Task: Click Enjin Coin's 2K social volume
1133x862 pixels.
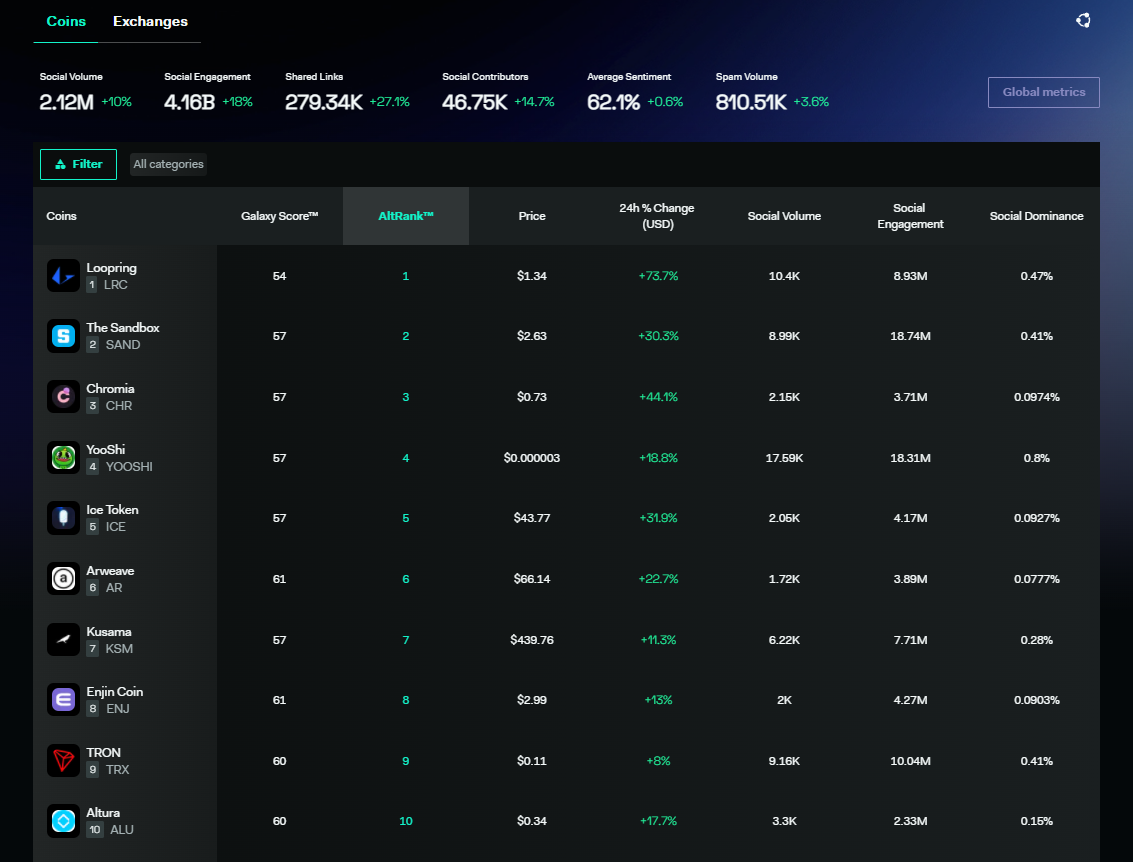Action: coord(784,700)
